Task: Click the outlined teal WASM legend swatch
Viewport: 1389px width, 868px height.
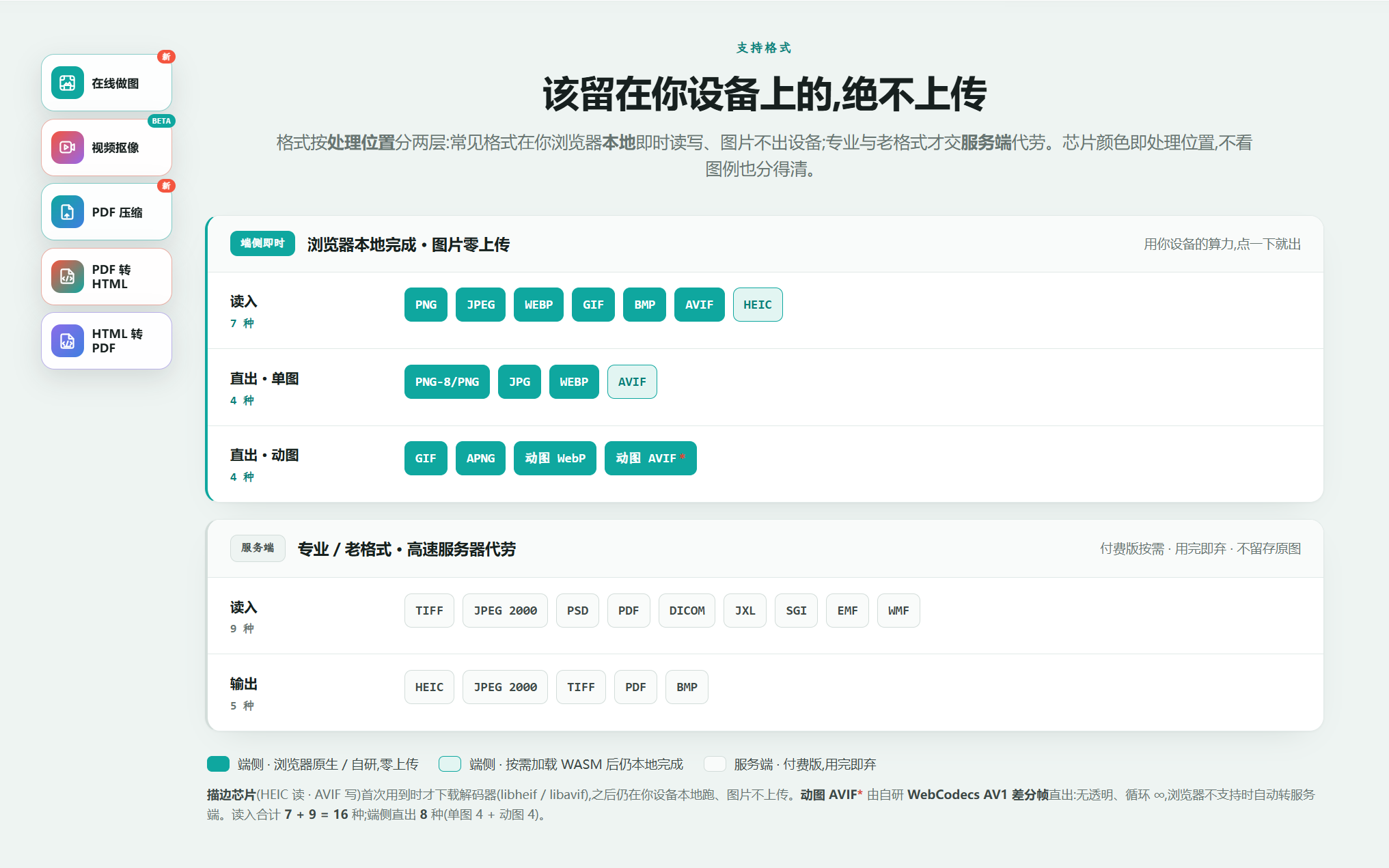Action: coord(450,764)
